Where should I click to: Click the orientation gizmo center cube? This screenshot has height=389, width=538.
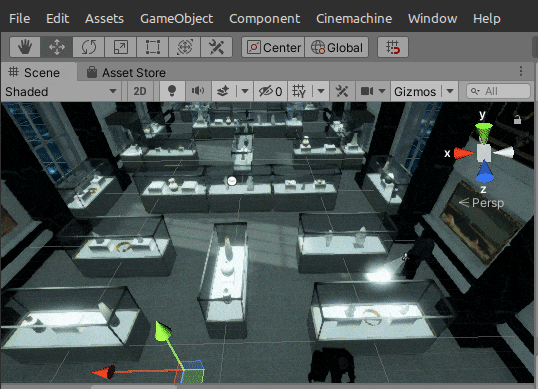coord(484,153)
